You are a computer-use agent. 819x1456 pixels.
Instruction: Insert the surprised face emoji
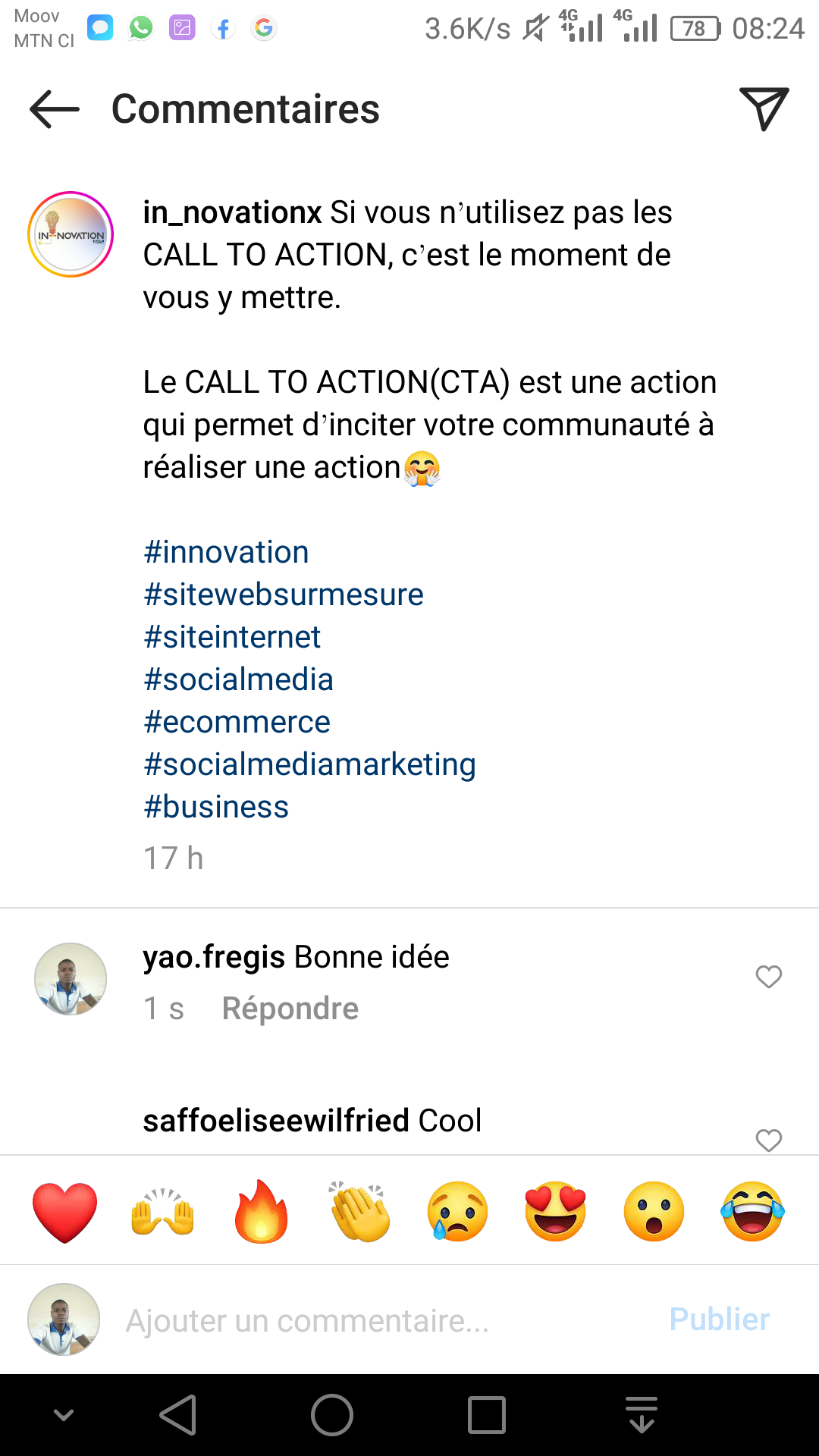(654, 1212)
